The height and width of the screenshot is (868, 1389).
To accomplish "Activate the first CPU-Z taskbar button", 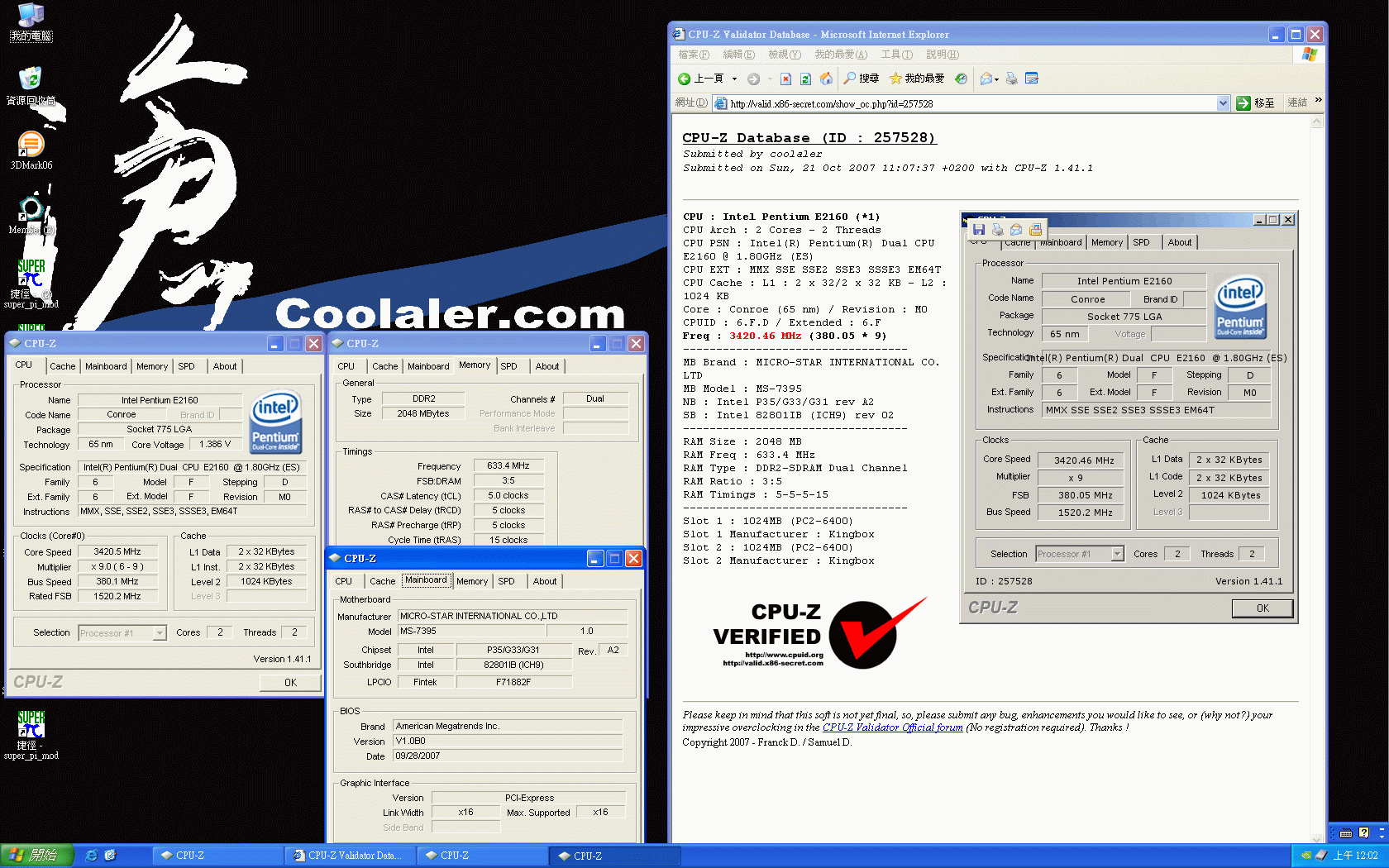I will point(218,856).
